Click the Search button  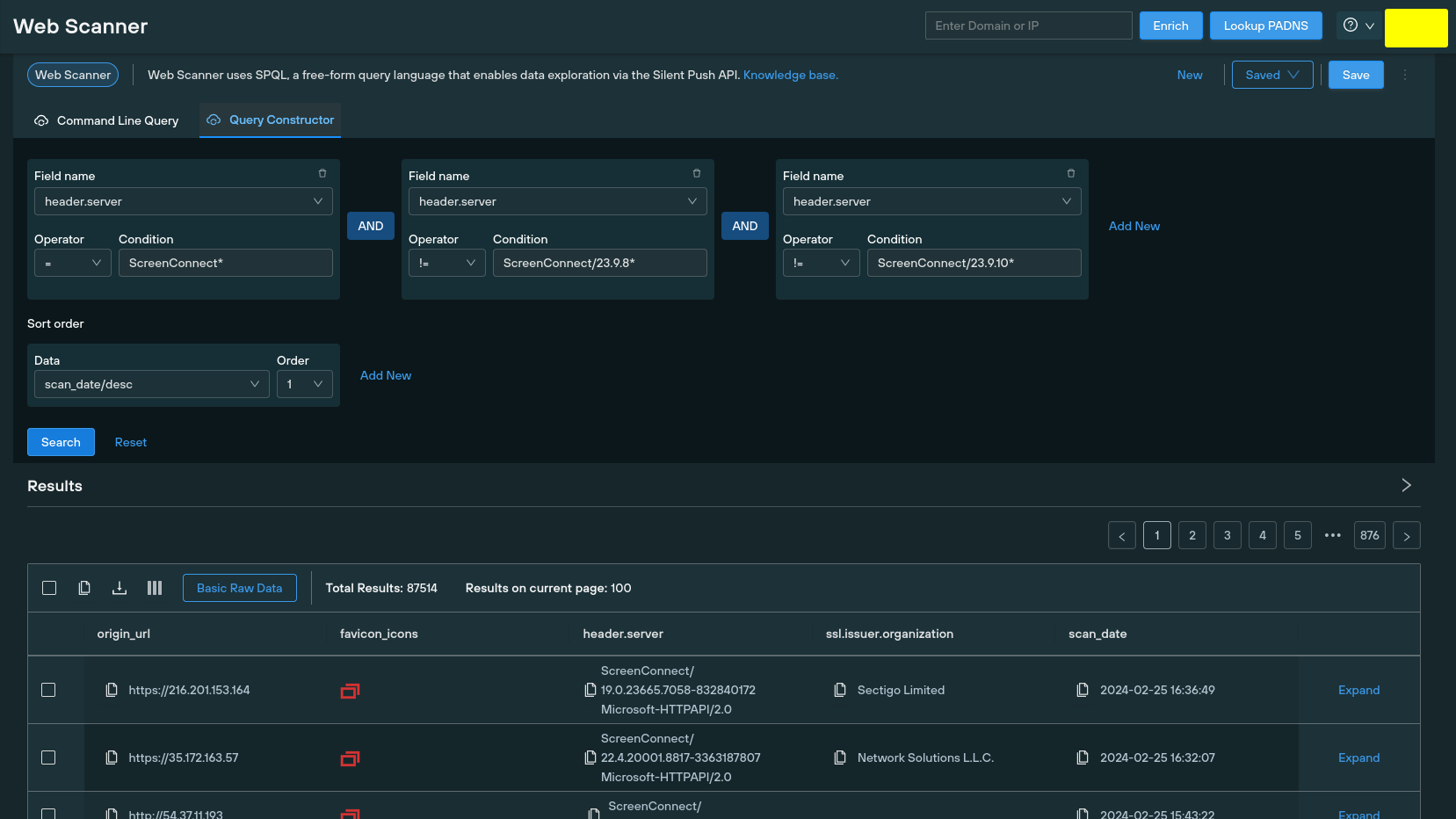pos(61,442)
